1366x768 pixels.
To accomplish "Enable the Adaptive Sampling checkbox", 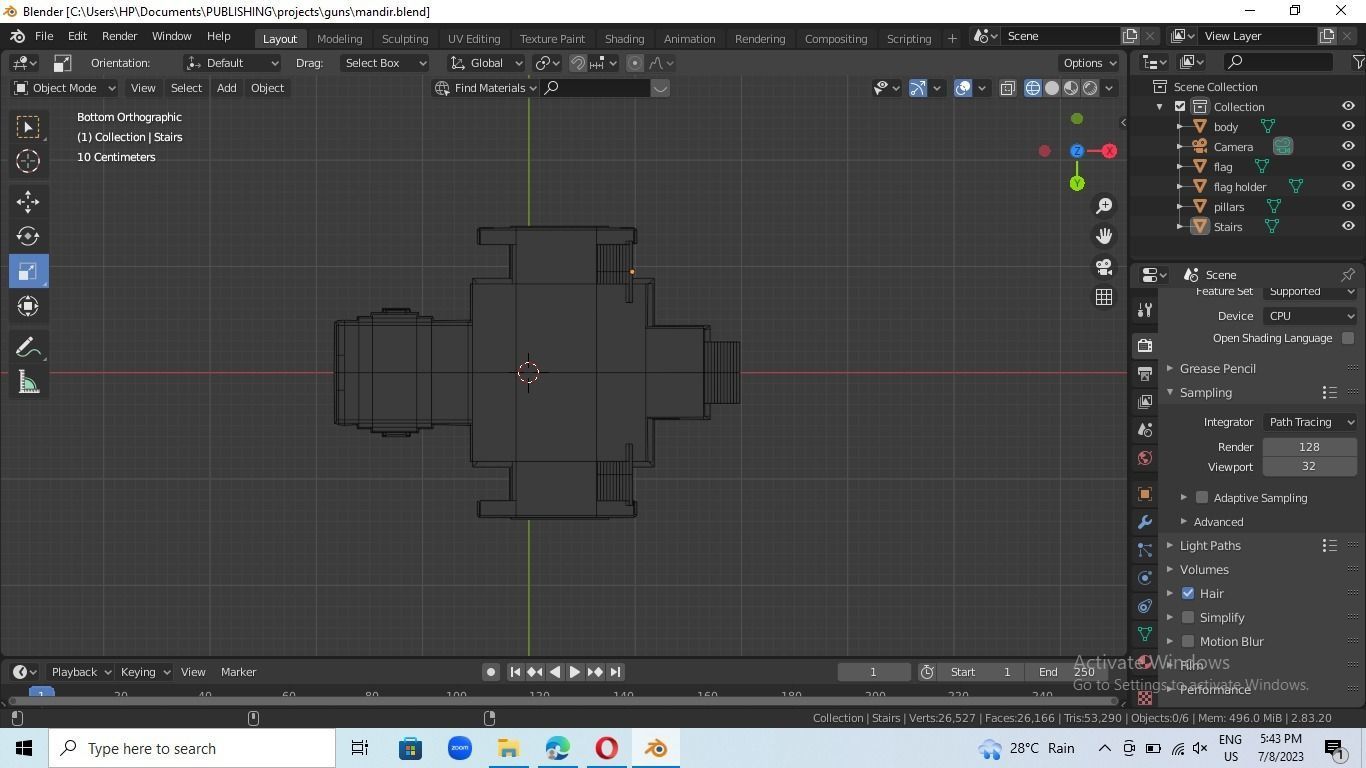I will [x=1202, y=497].
